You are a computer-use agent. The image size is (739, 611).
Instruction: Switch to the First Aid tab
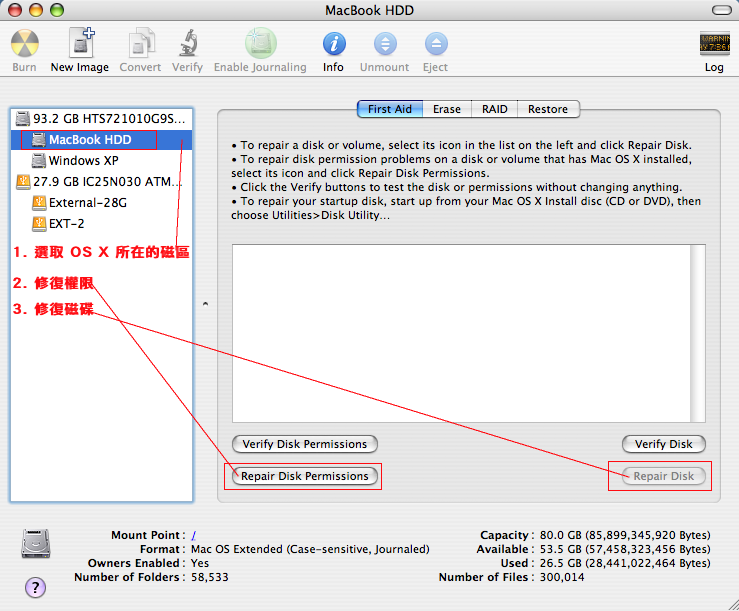[x=390, y=109]
